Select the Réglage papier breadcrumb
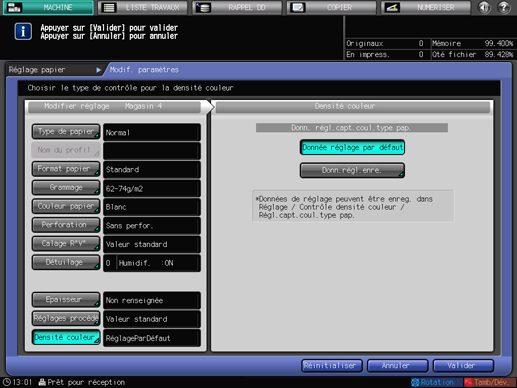Image resolution: width=517 pixels, height=388 pixels. (37, 70)
